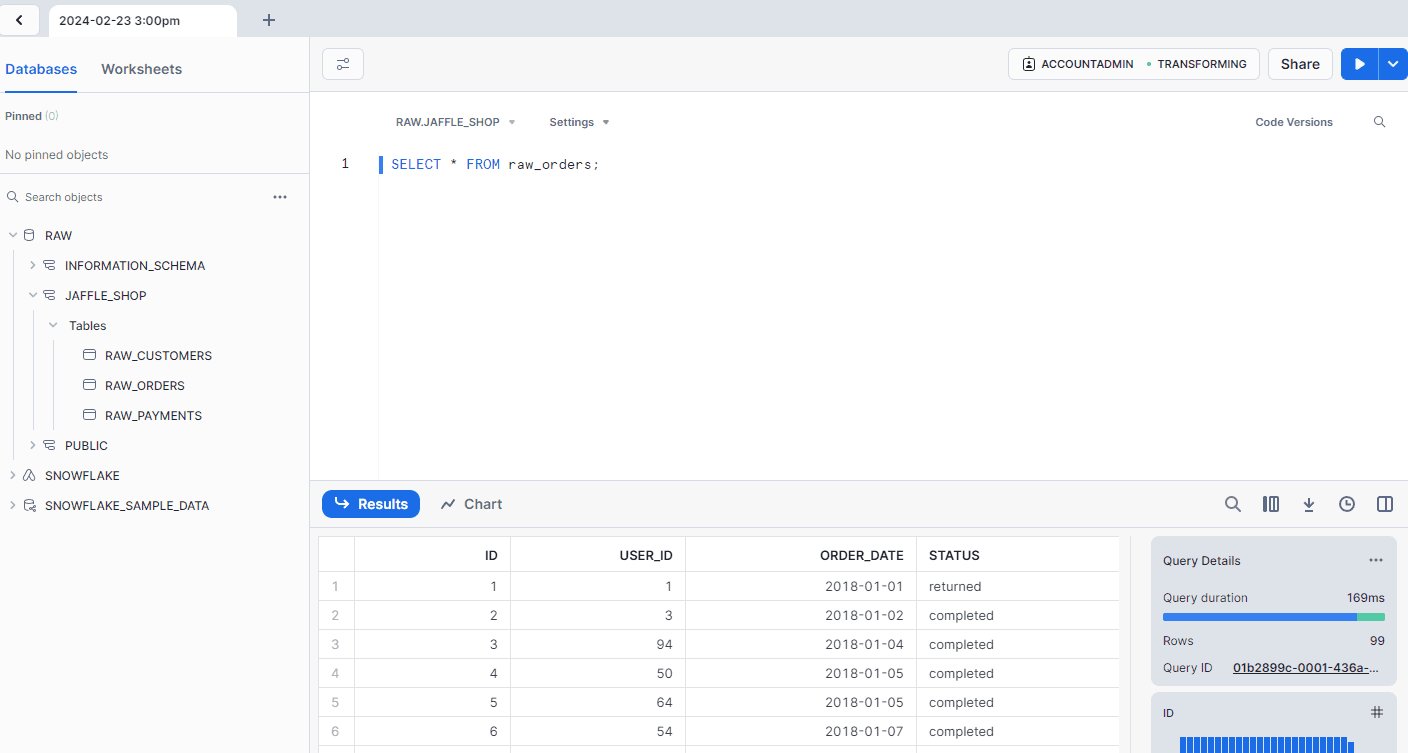Switch to the Chart view
This screenshot has width=1408, height=753.
click(x=471, y=504)
